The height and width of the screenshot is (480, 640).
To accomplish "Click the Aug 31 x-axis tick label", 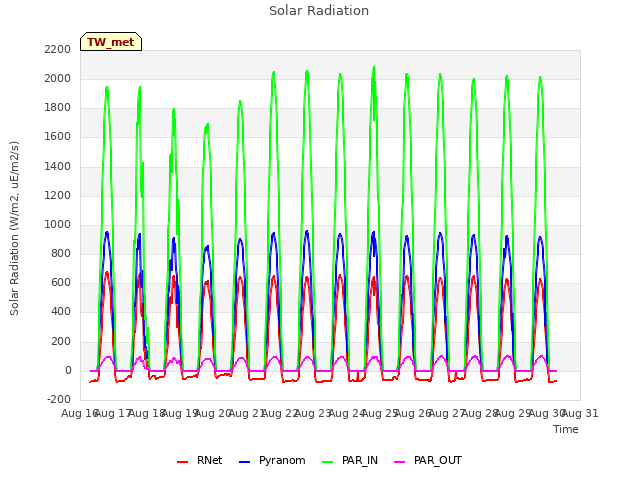I will [x=580, y=413].
